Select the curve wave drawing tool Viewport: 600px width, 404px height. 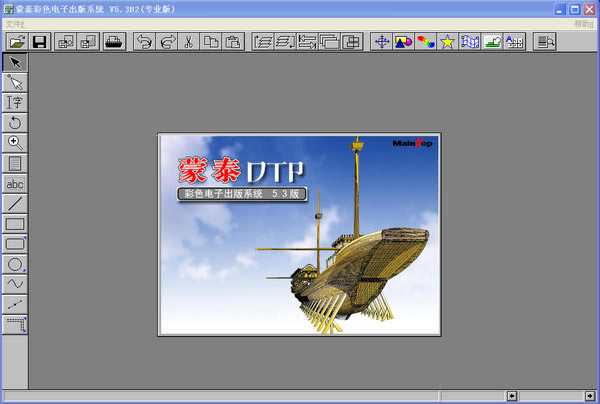[x=15, y=284]
